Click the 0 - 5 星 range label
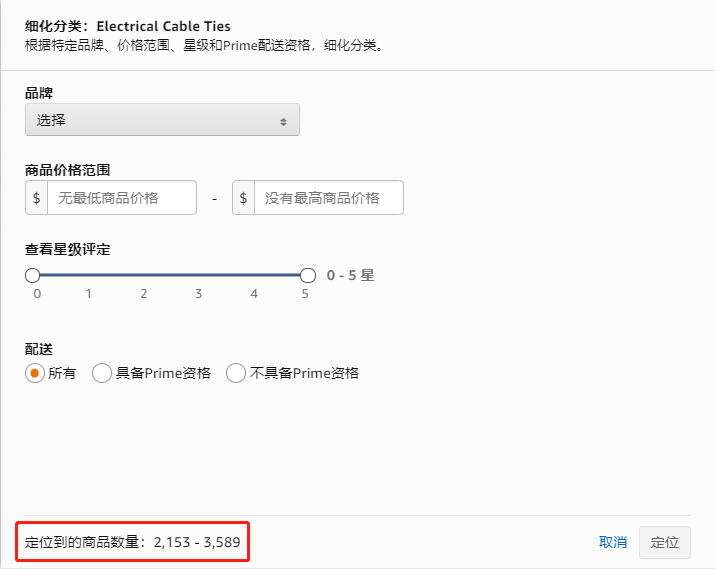 coord(350,275)
